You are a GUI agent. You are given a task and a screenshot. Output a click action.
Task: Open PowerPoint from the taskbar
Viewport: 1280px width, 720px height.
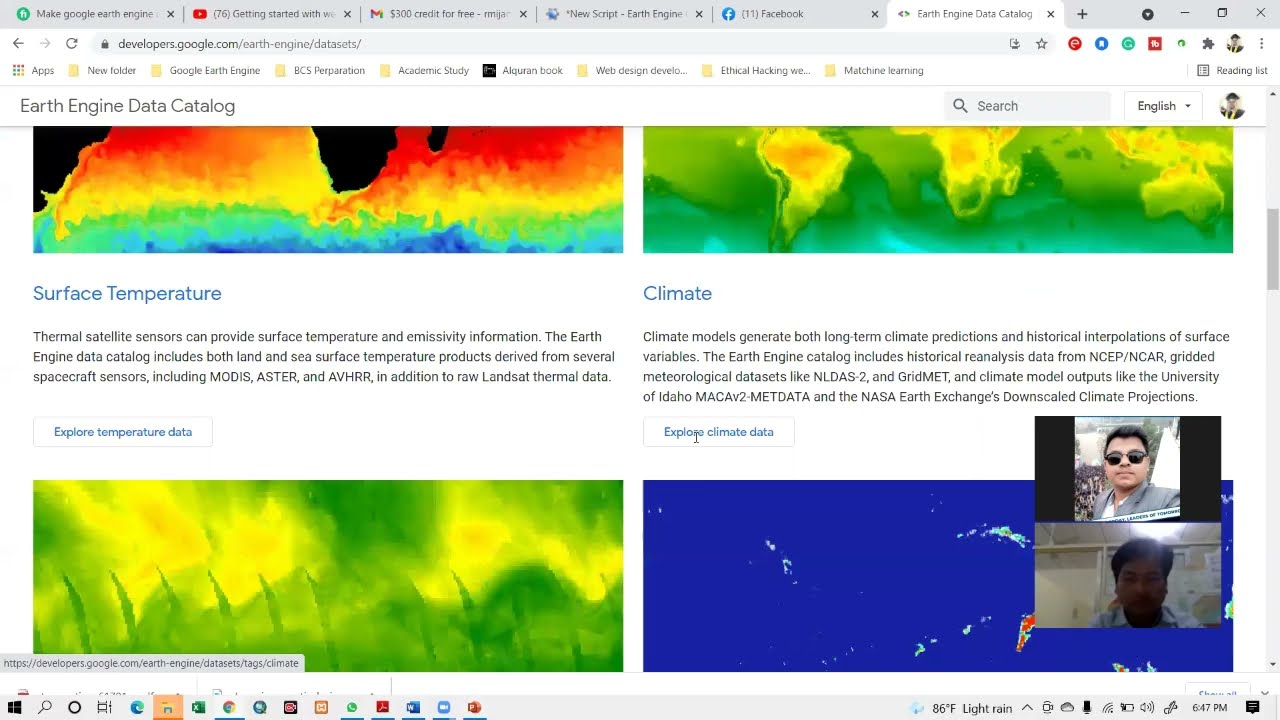[x=474, y=707]
